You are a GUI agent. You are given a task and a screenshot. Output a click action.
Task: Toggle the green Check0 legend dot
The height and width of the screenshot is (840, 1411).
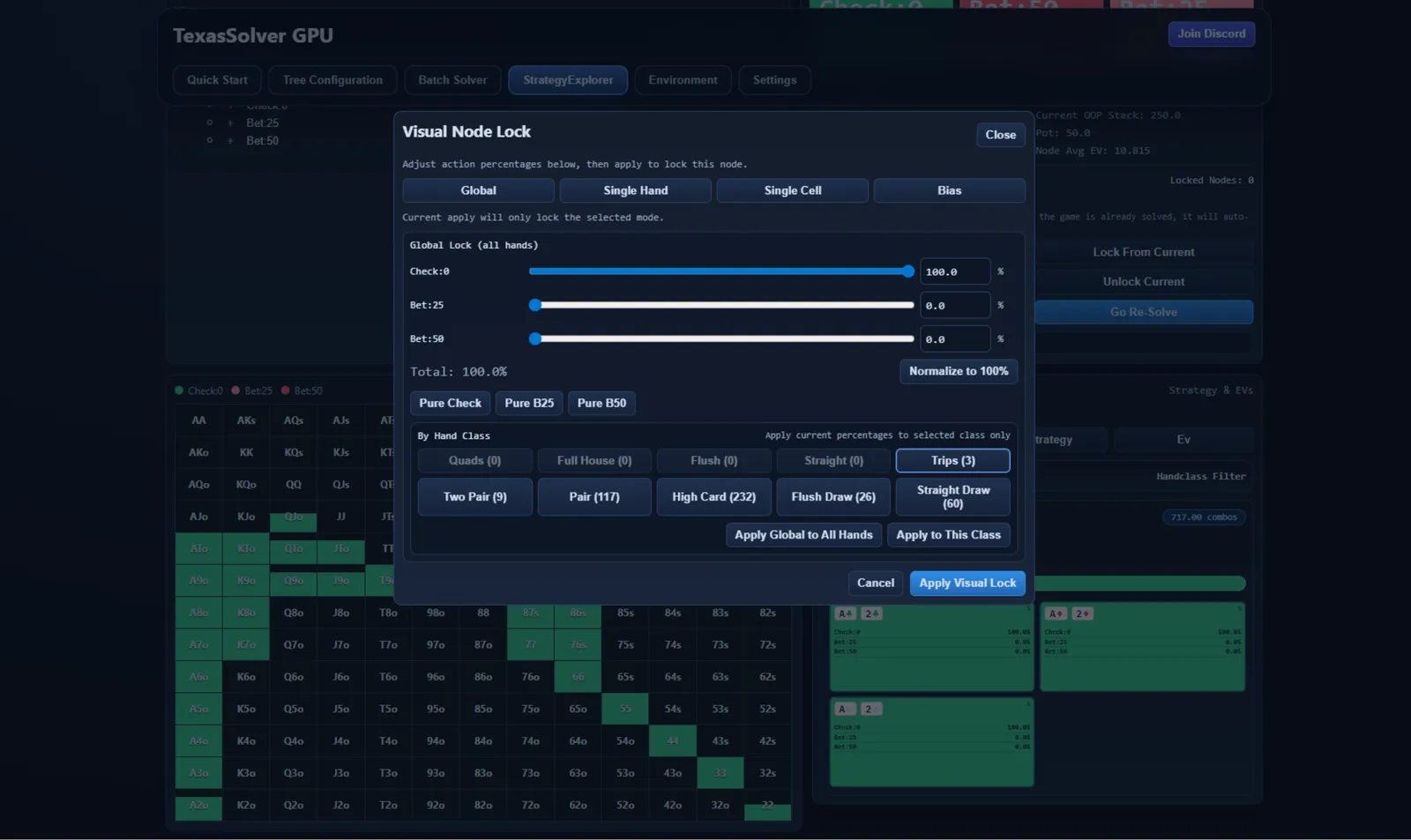click(177, 390)
